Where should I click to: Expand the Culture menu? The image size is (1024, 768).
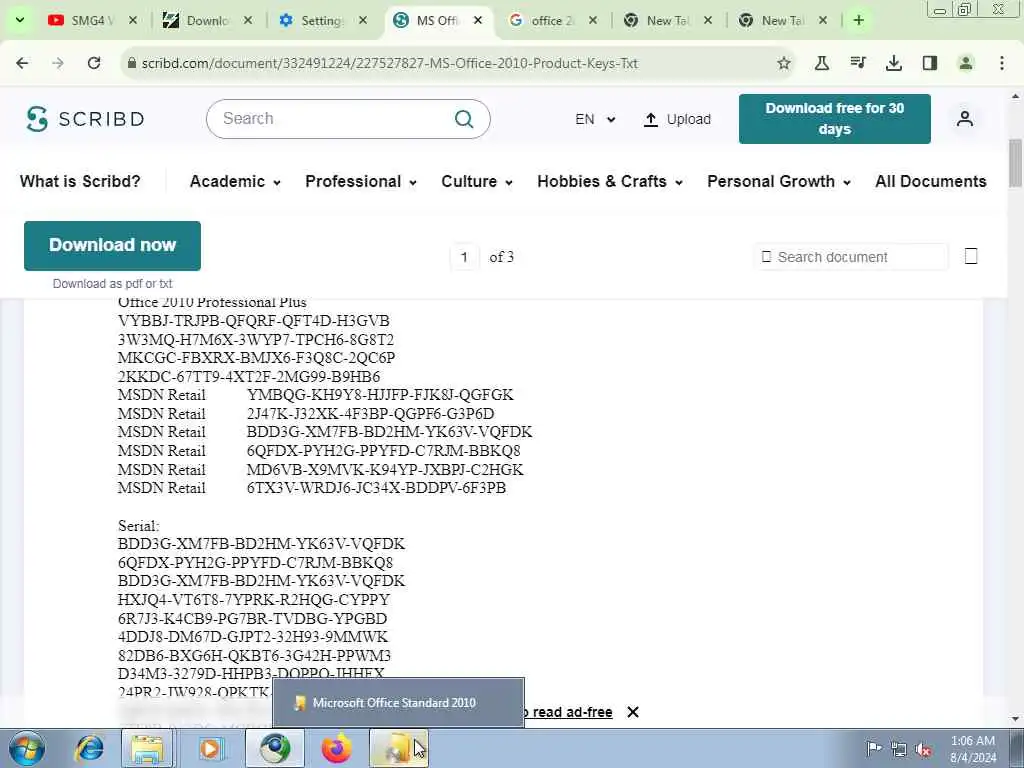pyautogui.click(x=477, y=182)
